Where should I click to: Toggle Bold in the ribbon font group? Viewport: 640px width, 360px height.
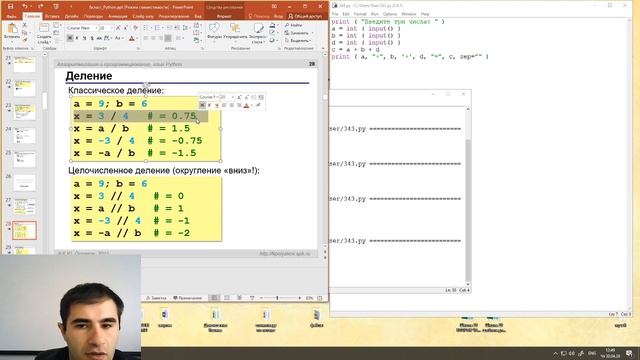(x=70, y=38)
